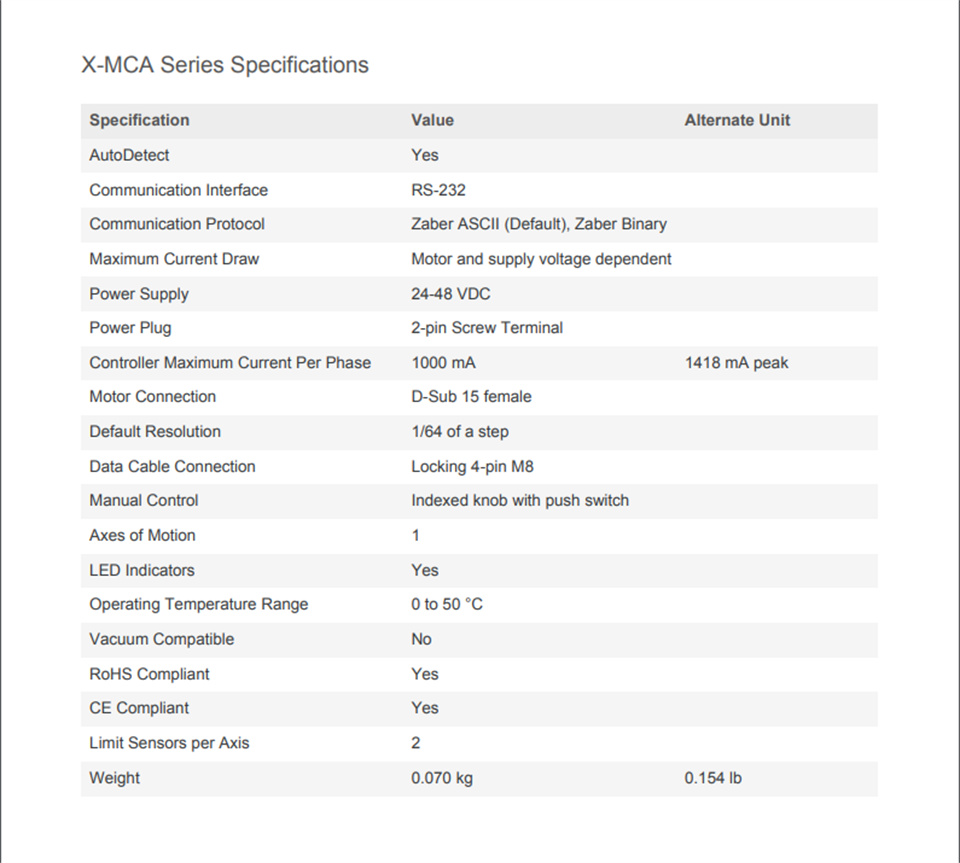The width and height of the screenshot is (960, 863).
Task: Select the Operating Temperature Range label
Action: tap(198, 604)
